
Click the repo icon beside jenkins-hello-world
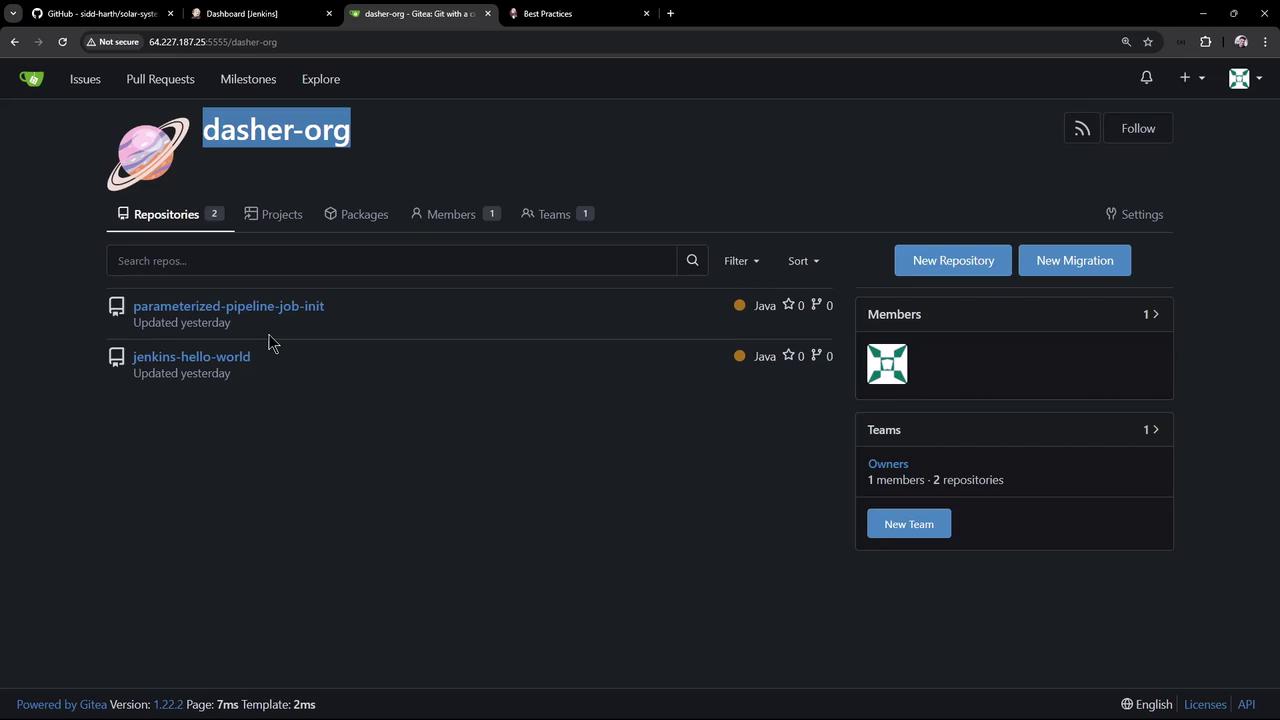pyautogui.click(x=117, y=357)
